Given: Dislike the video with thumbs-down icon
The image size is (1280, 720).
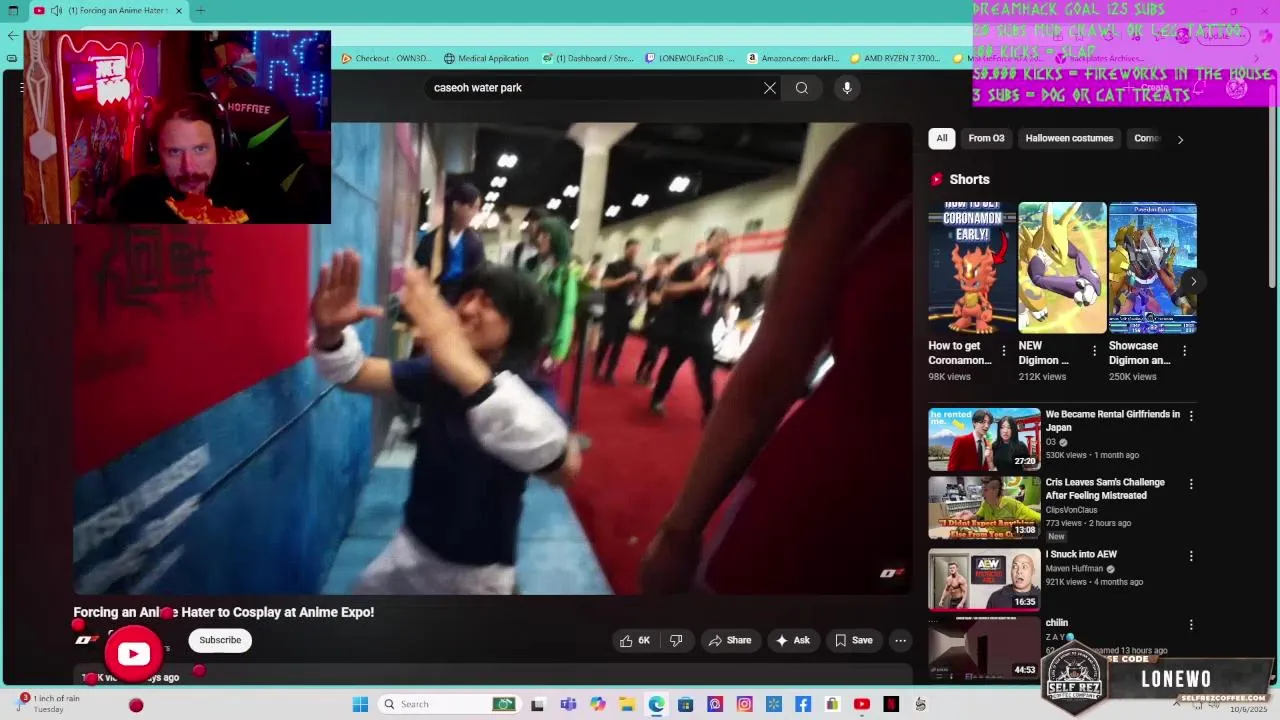Looking at the screenshot, I should pos(676,640).
